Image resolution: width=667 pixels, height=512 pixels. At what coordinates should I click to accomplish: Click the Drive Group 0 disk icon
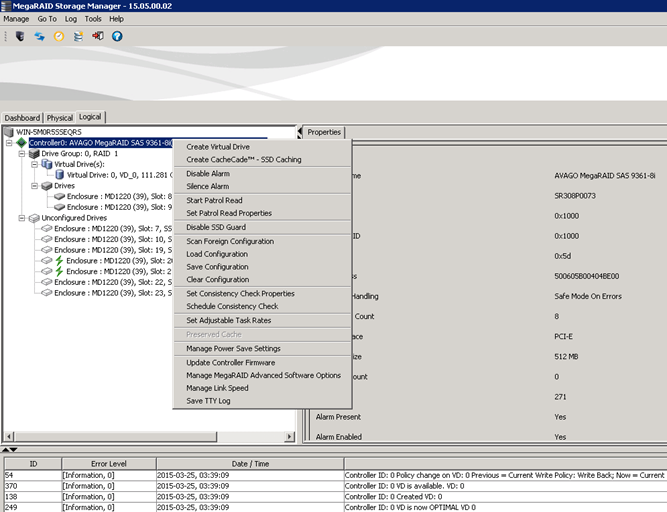[33, 154]
